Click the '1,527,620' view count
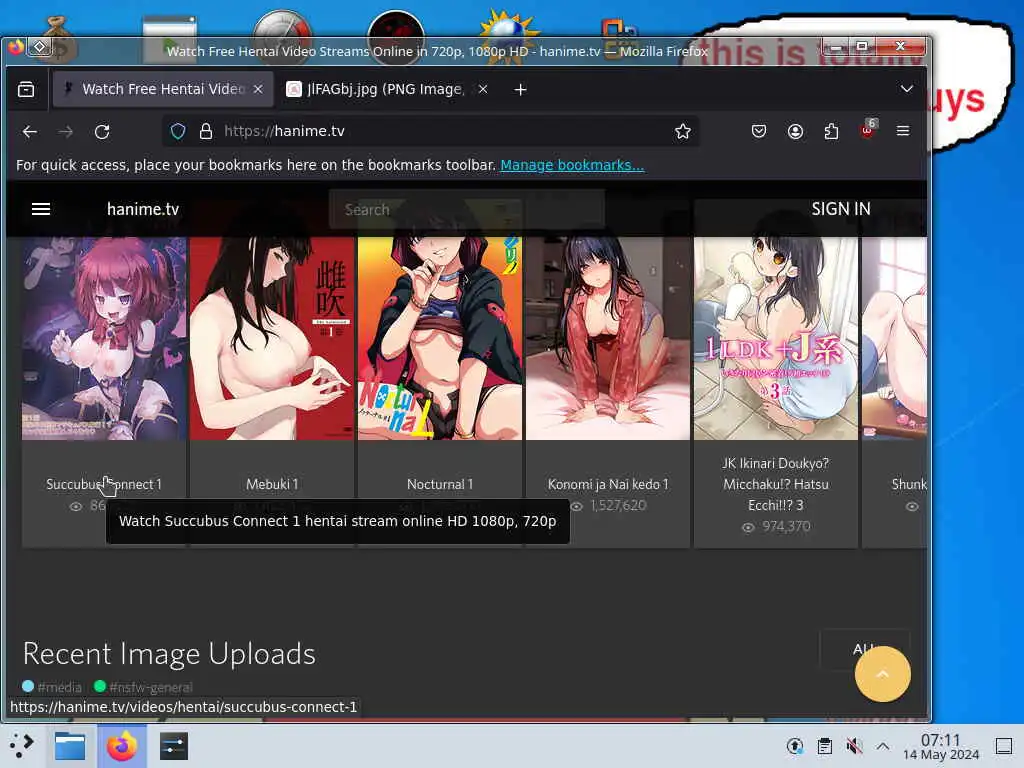Screen dimensions: 1024x768 pos(618,505)
